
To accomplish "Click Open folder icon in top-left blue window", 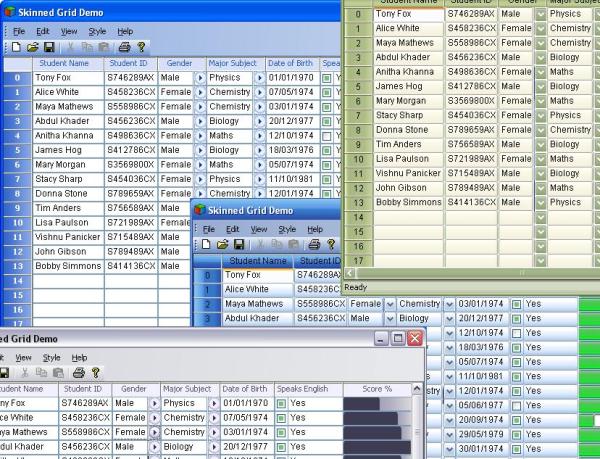I will pyautogui.click(x=33, y=47).
